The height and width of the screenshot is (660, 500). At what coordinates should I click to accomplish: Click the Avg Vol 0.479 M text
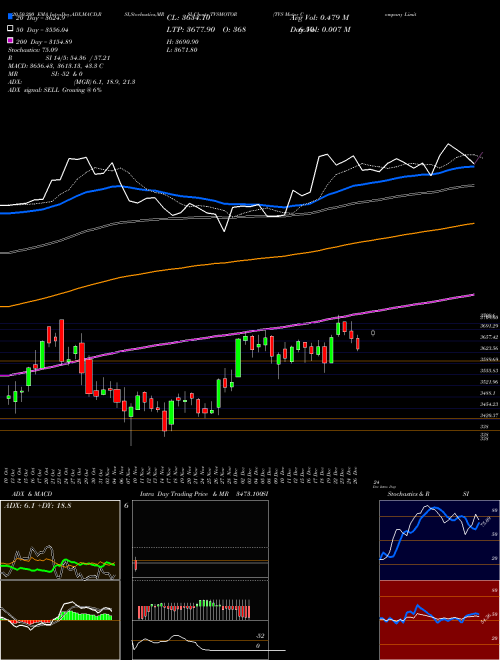[x=319, y=18]
